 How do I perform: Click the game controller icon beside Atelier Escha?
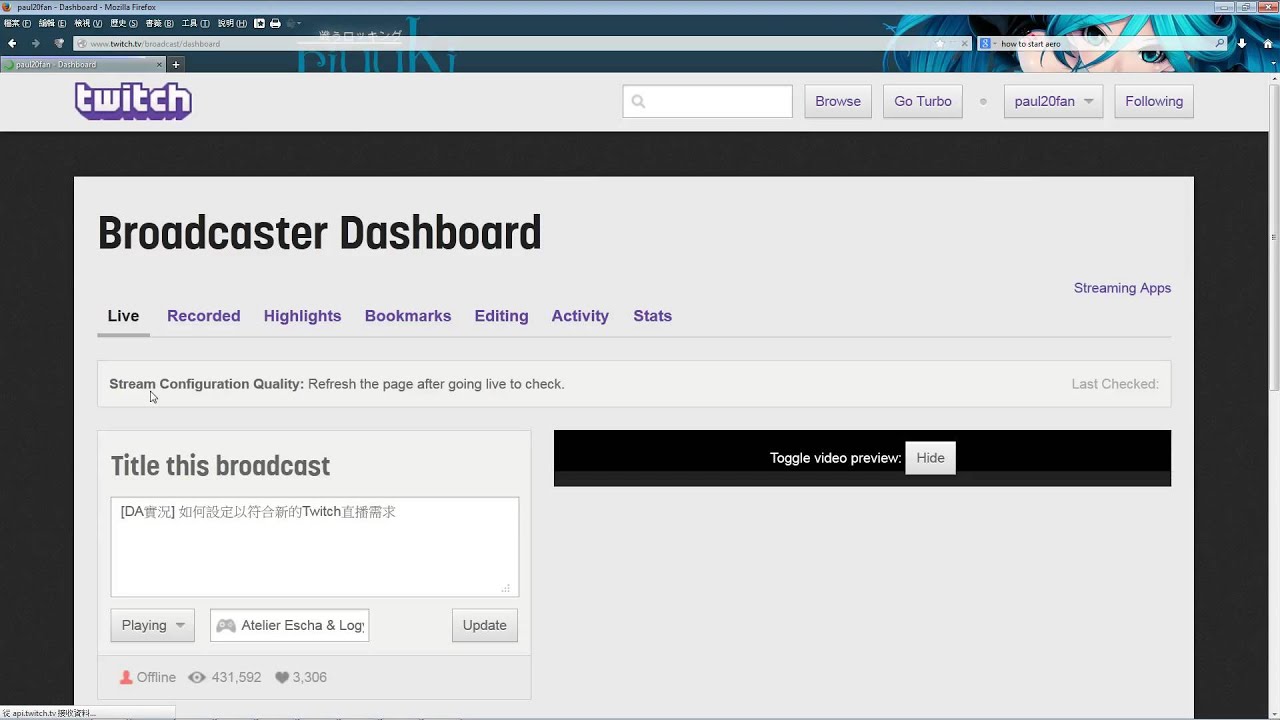(226, 625)
